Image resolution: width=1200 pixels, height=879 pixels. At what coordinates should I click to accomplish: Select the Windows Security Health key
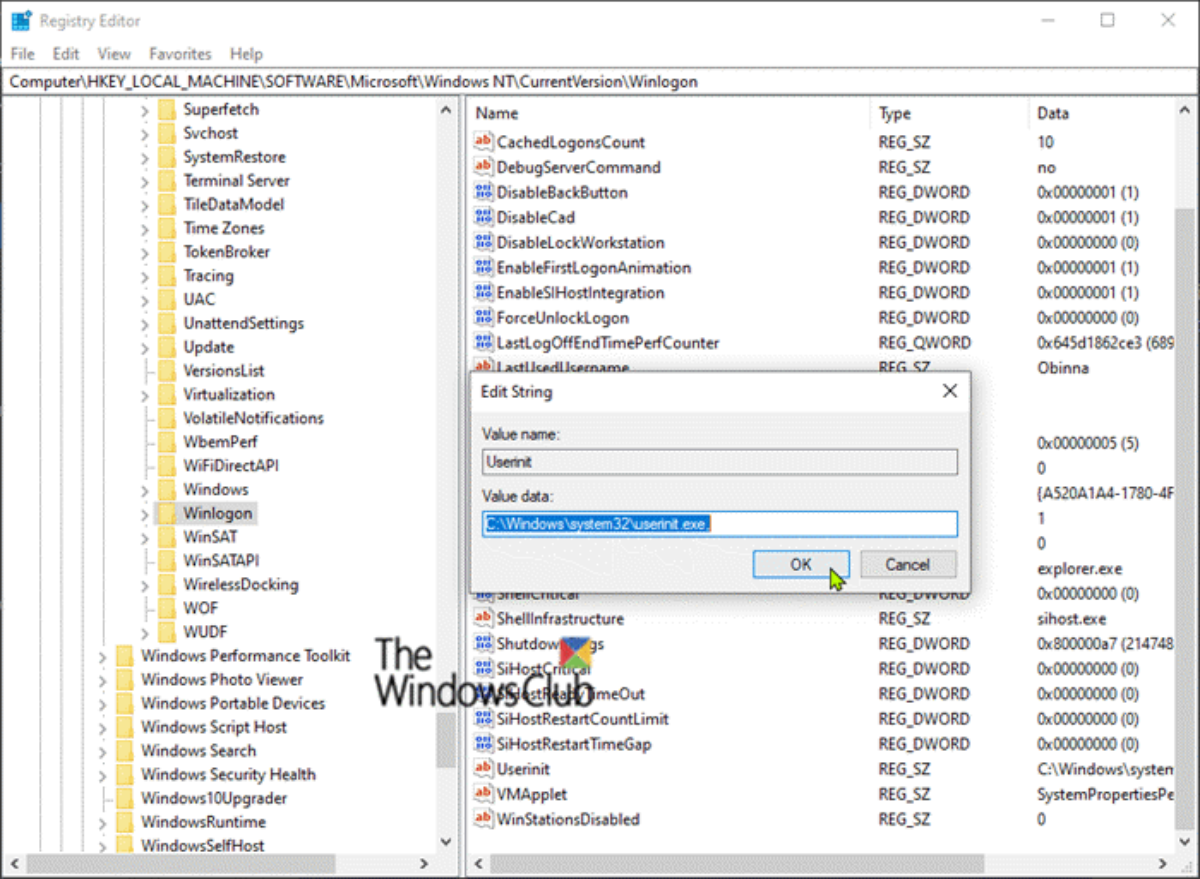pos(228,774)
